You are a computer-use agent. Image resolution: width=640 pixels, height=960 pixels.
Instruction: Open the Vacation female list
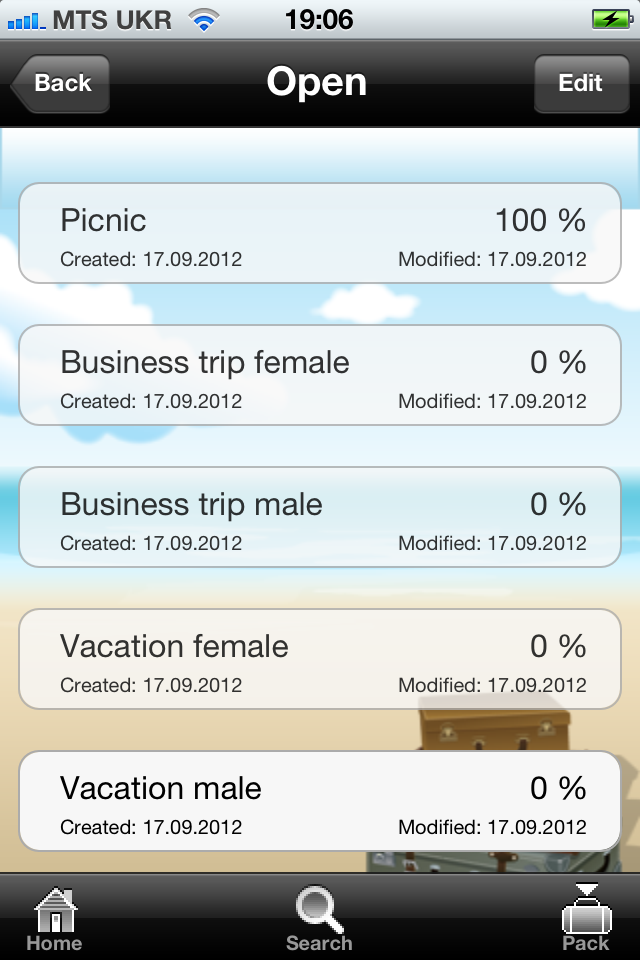coord(320,659)
